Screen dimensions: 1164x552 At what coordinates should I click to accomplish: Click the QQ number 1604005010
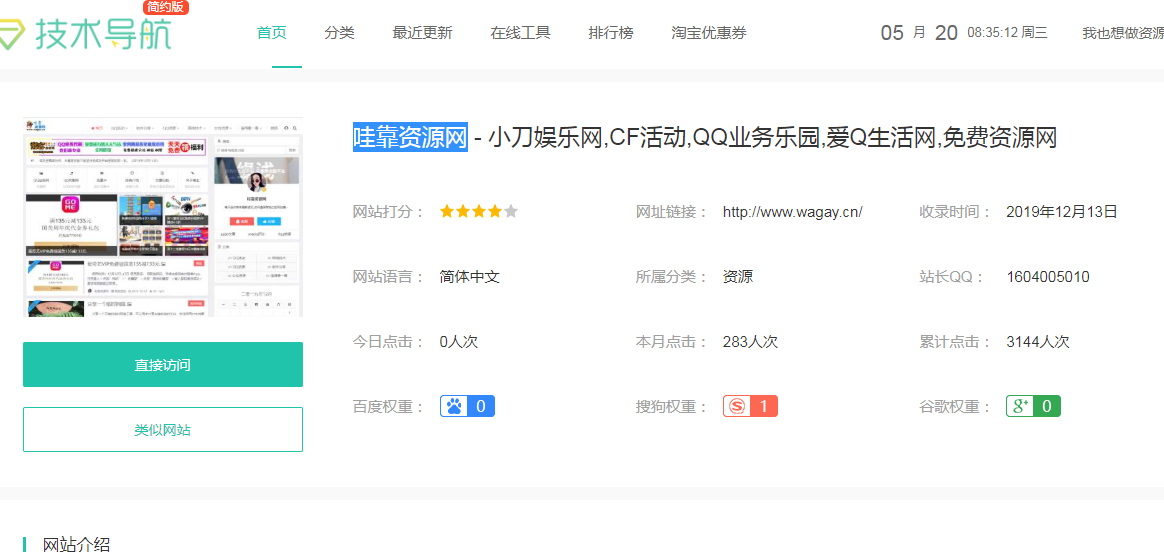click(x=1048, y=277)
